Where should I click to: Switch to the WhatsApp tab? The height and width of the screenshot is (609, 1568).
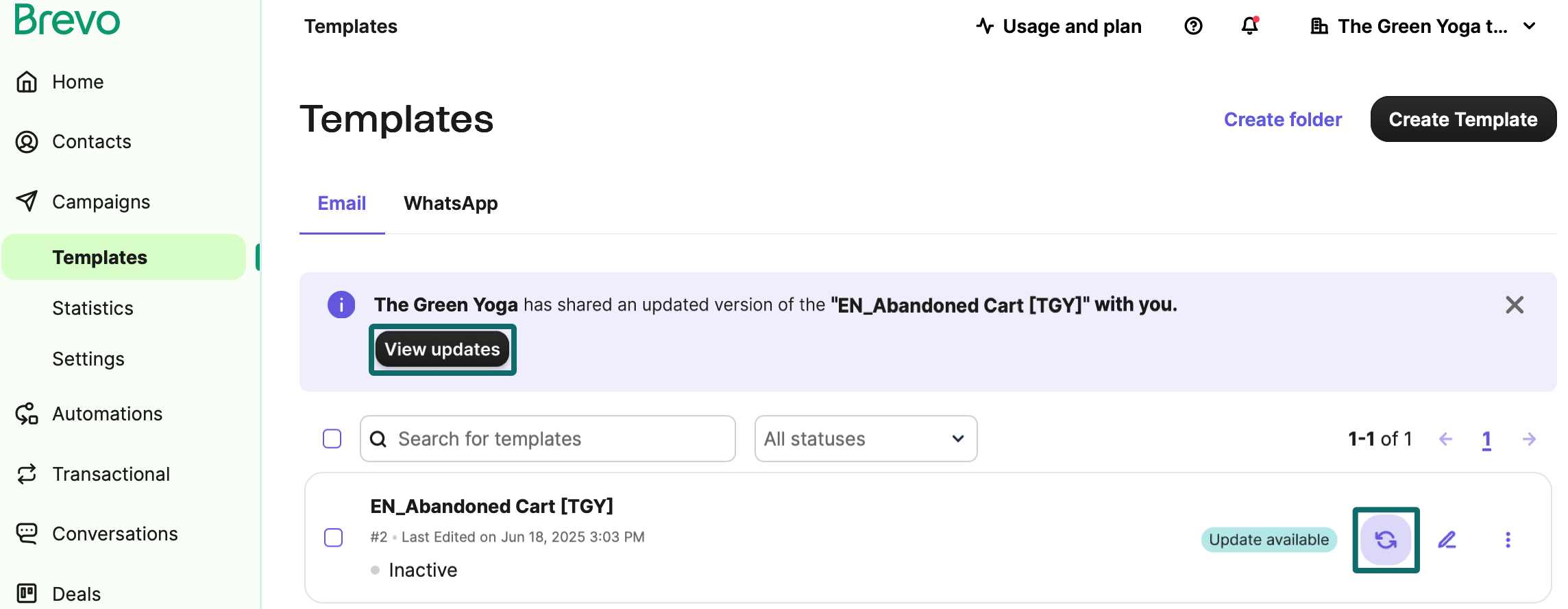pyautogui.click(x=450, y=204)
